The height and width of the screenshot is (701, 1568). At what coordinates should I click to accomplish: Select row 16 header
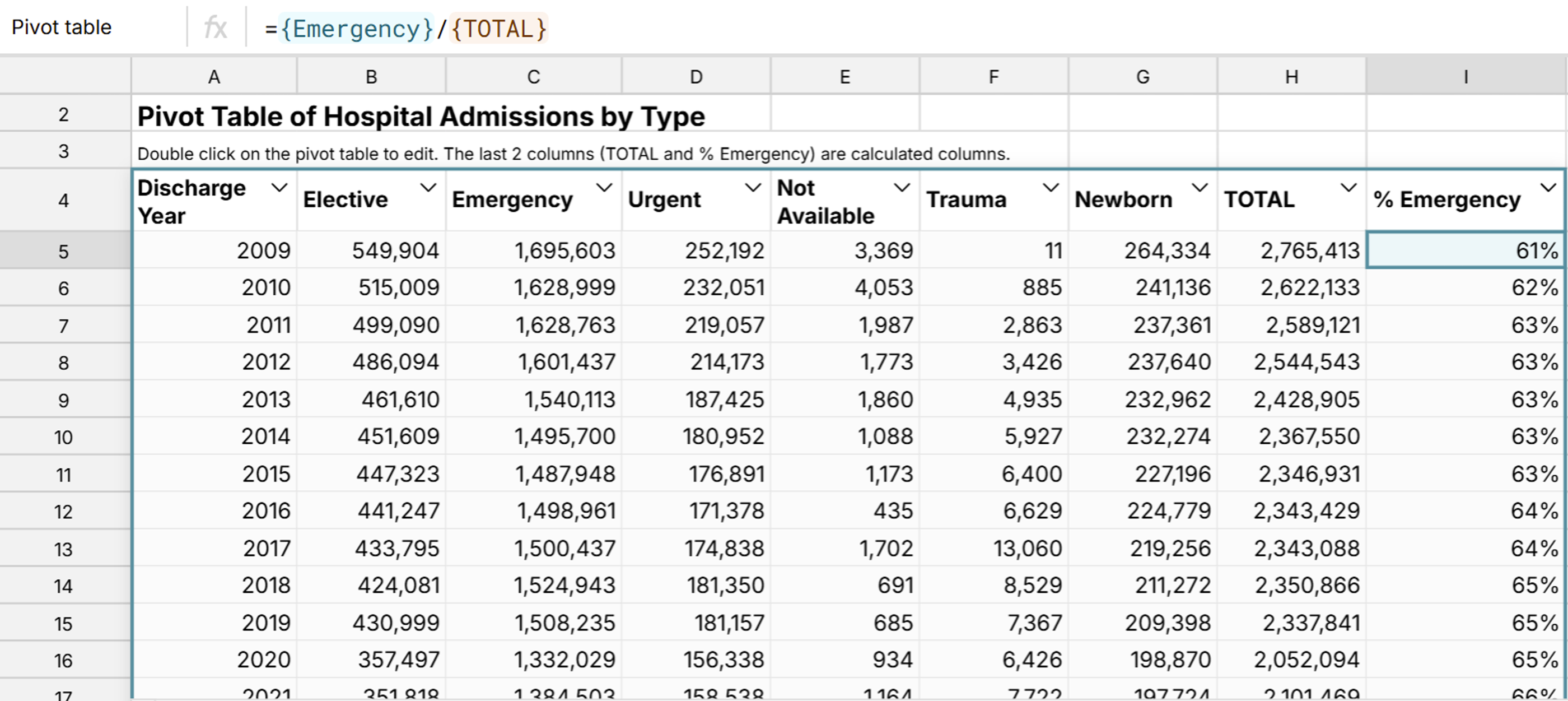point(64,660)
